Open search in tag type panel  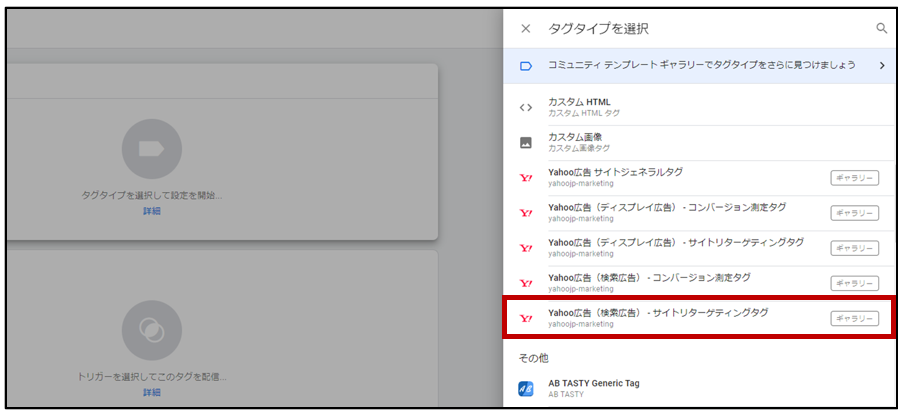point(881,29)
